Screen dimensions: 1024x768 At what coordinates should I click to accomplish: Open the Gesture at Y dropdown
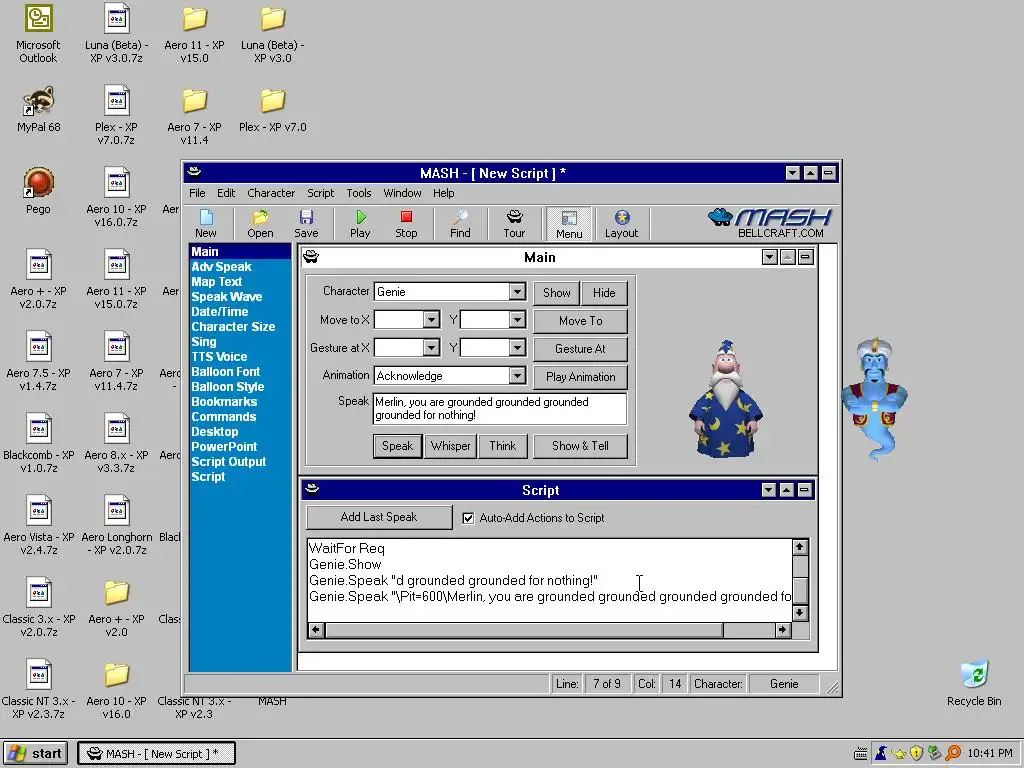point(517,348)
